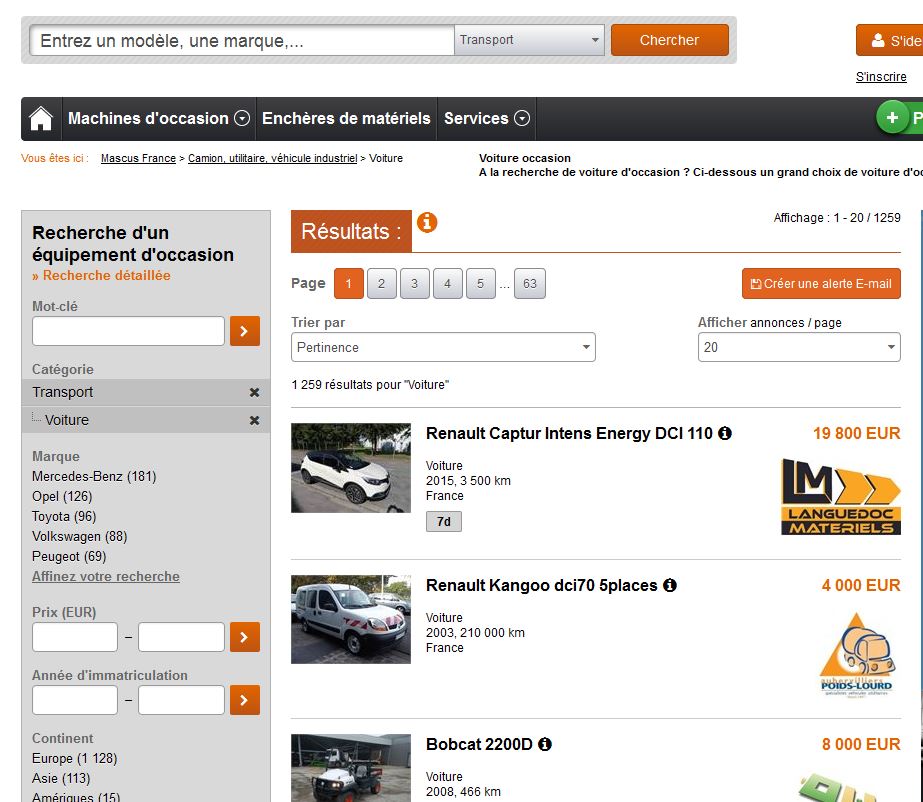Click the 7d badge on Renault Captur listing
This screenshot has height=802, width=923.
(x=444, y=522)
